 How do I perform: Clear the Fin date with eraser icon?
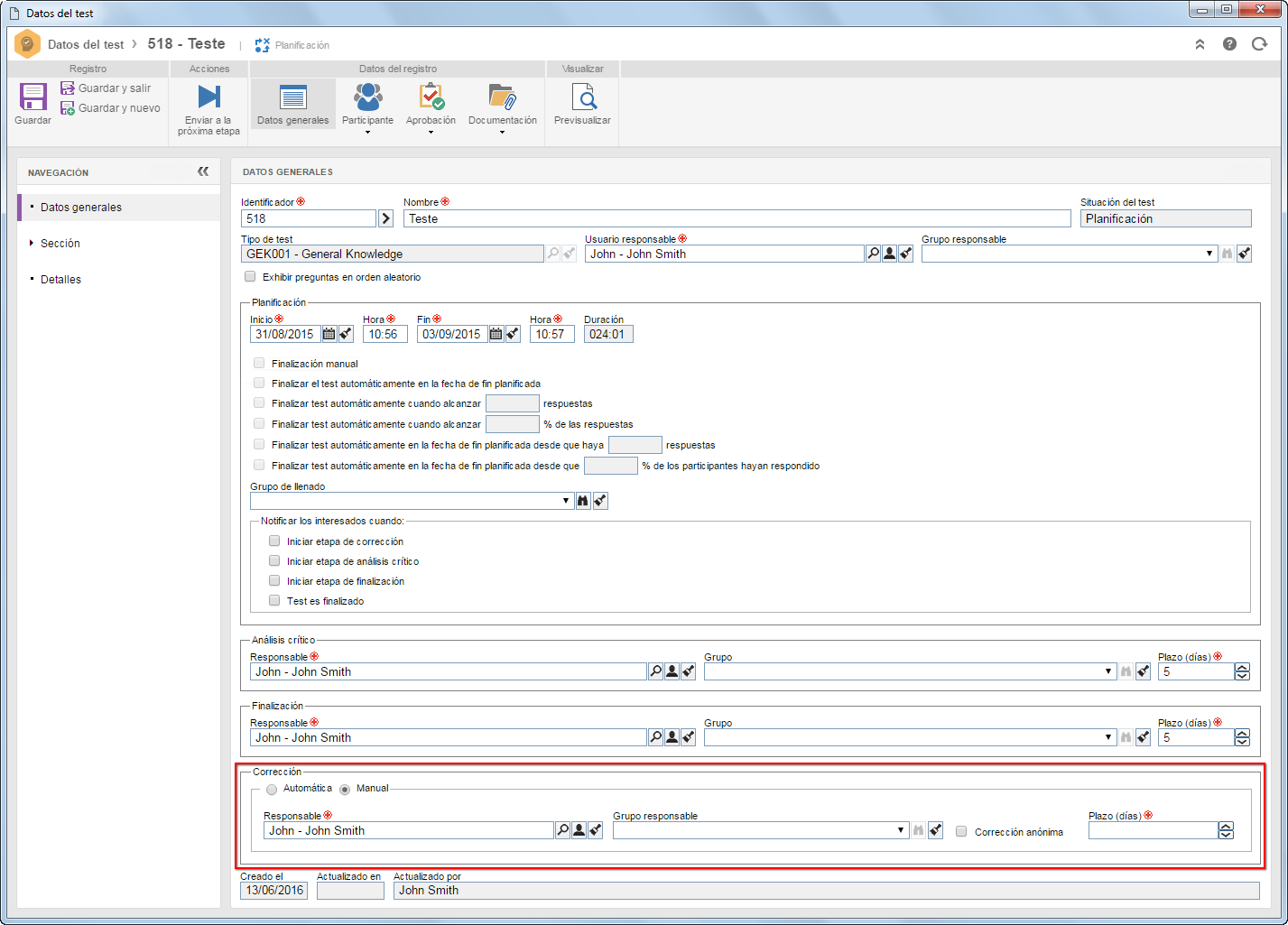coord(513,334)
